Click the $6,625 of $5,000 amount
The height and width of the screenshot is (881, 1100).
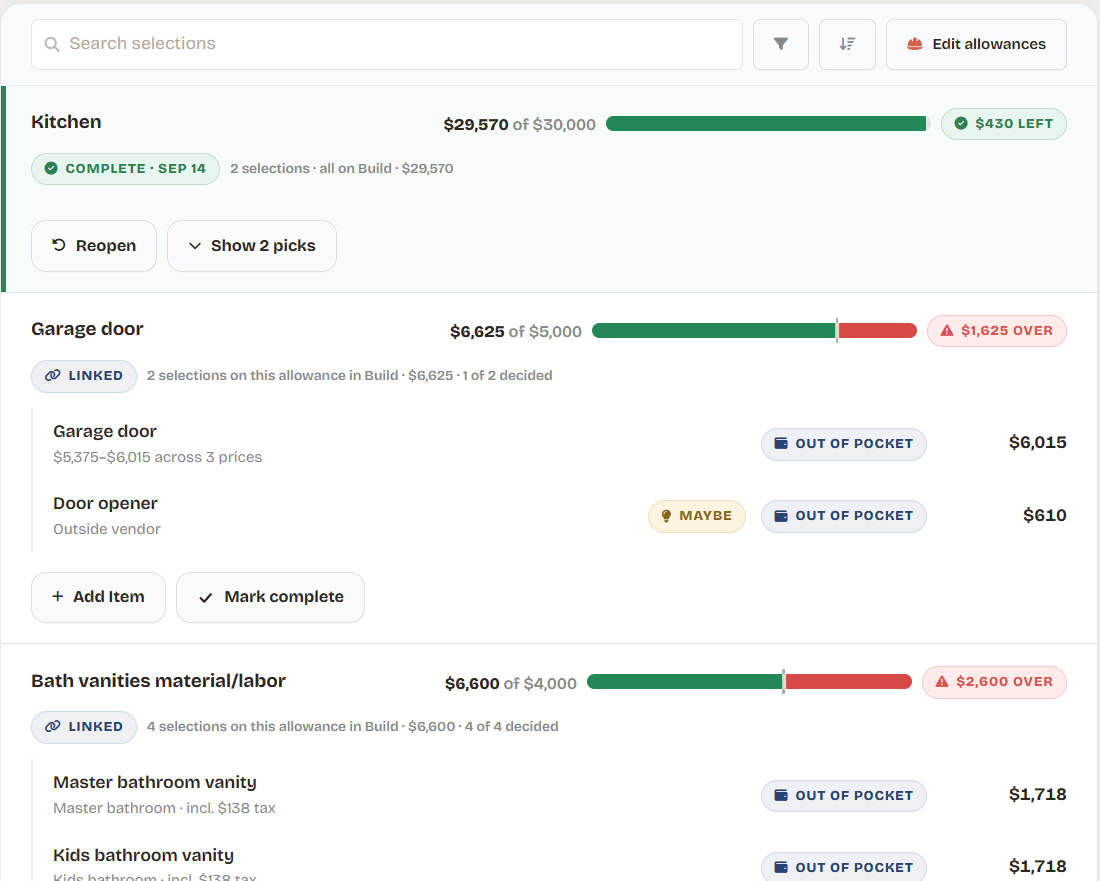[x=516, y=332]
